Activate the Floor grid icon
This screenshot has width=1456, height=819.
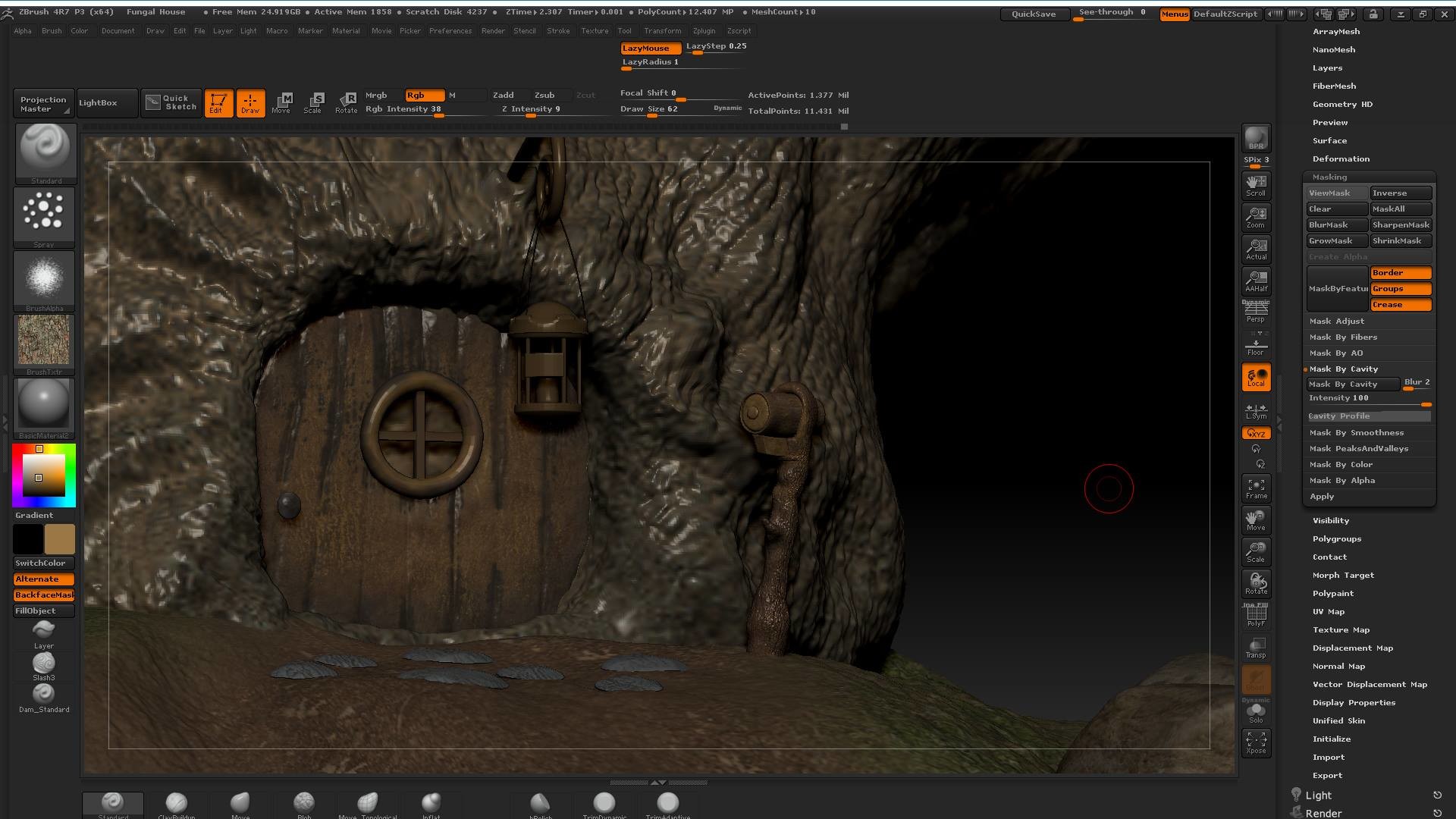(1256, 344)
